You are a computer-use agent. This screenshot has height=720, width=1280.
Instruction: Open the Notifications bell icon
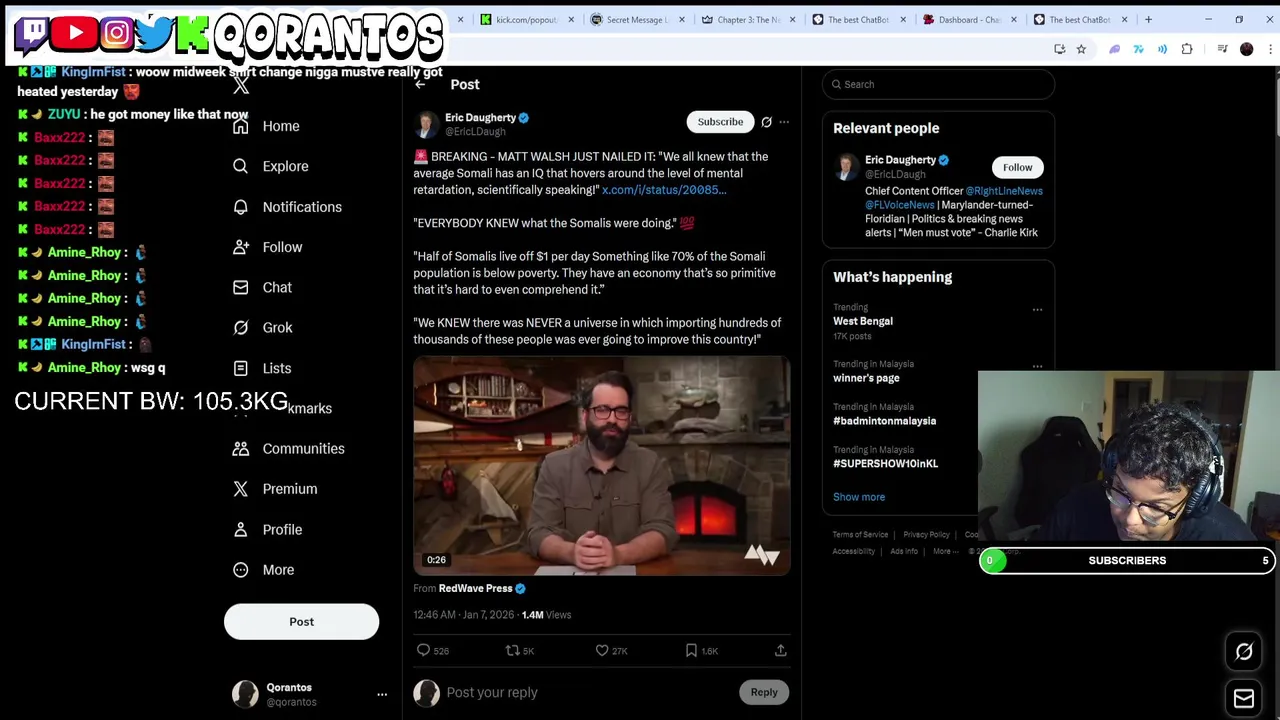240,206
